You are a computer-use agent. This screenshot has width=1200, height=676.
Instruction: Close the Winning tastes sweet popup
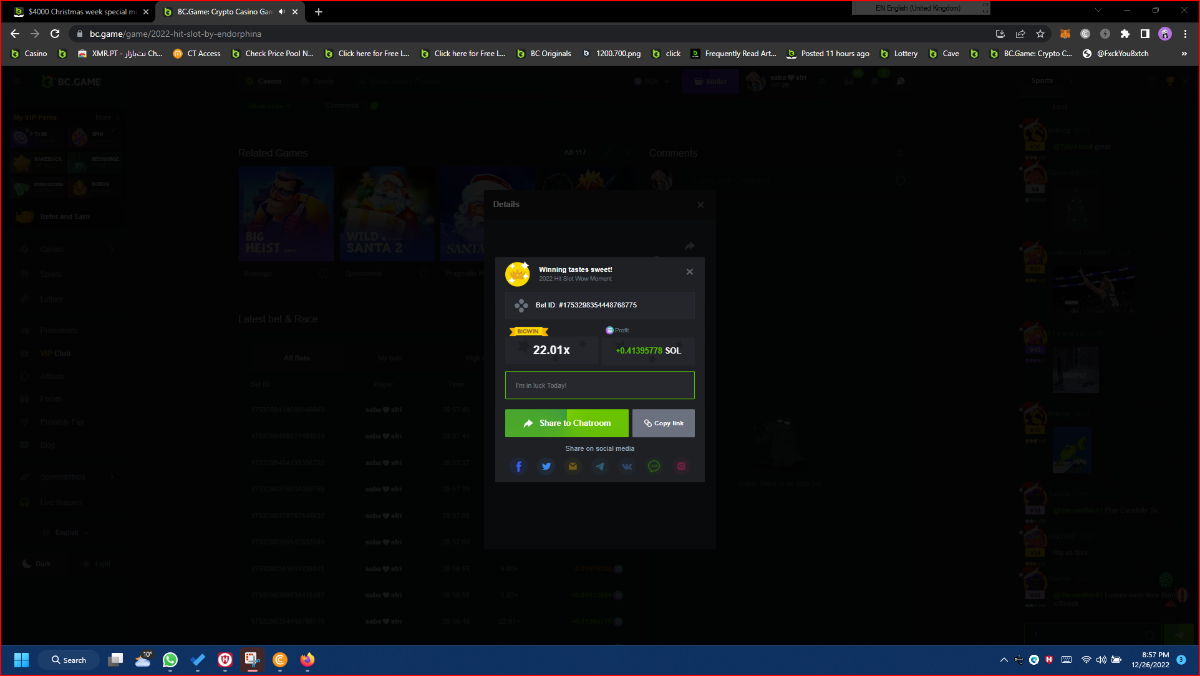689,272
